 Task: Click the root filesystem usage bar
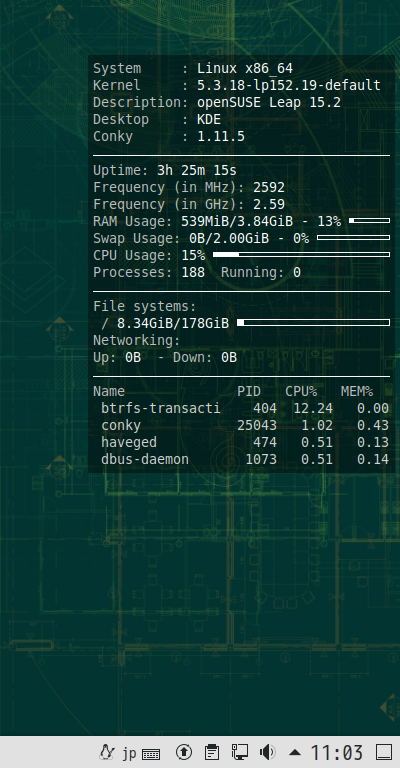[313, 322]
